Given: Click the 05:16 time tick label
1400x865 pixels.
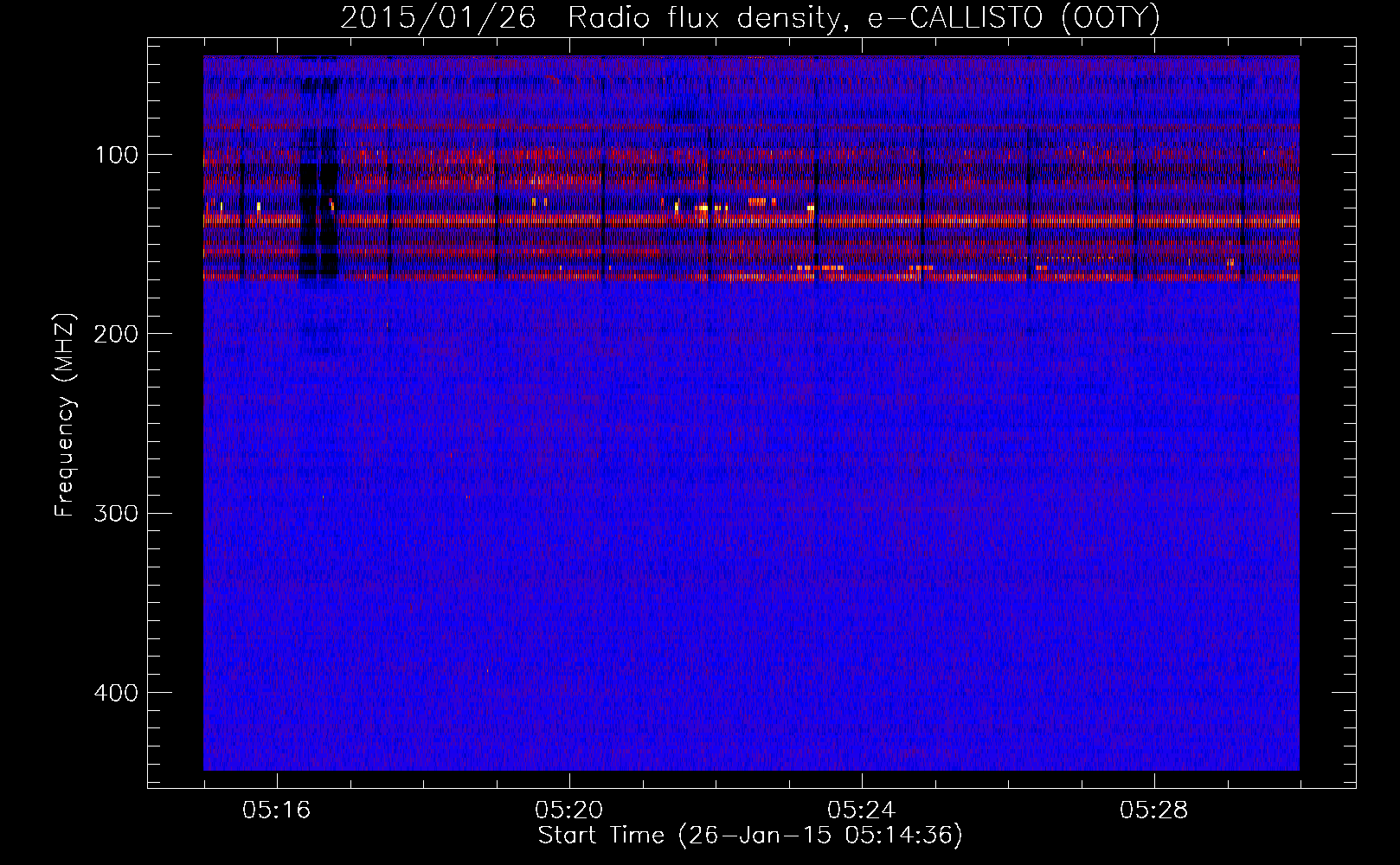Looking at the screenshot, I should pyautogui.click(x=277, y=811).
